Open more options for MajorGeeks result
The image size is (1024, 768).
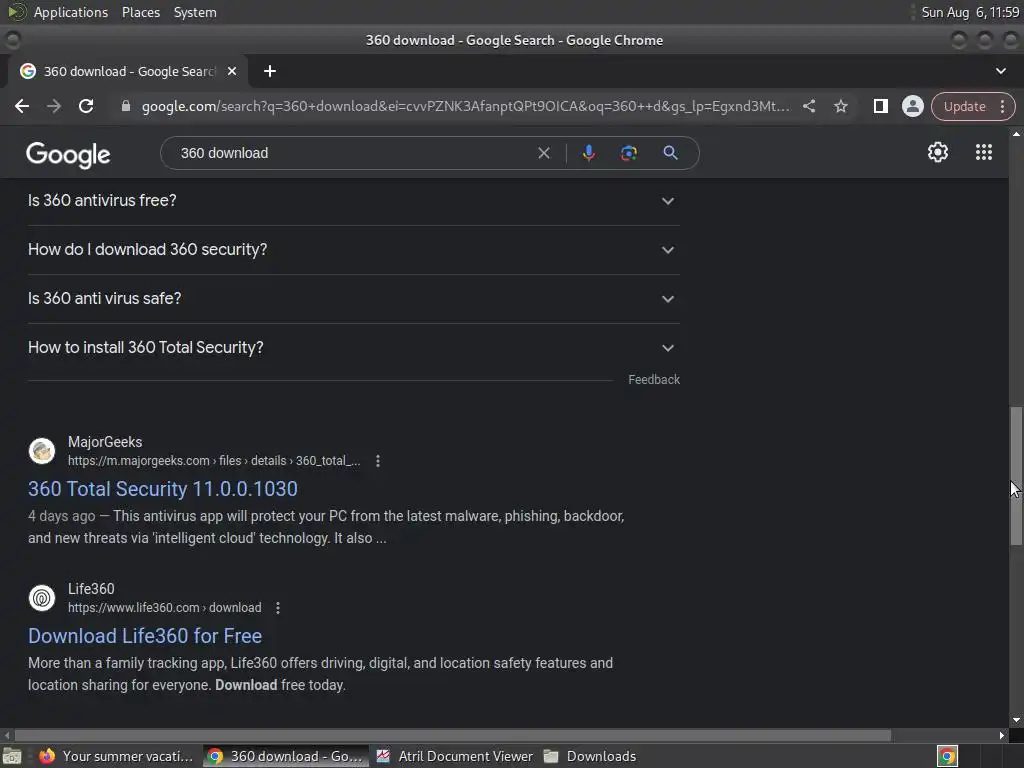377,461
